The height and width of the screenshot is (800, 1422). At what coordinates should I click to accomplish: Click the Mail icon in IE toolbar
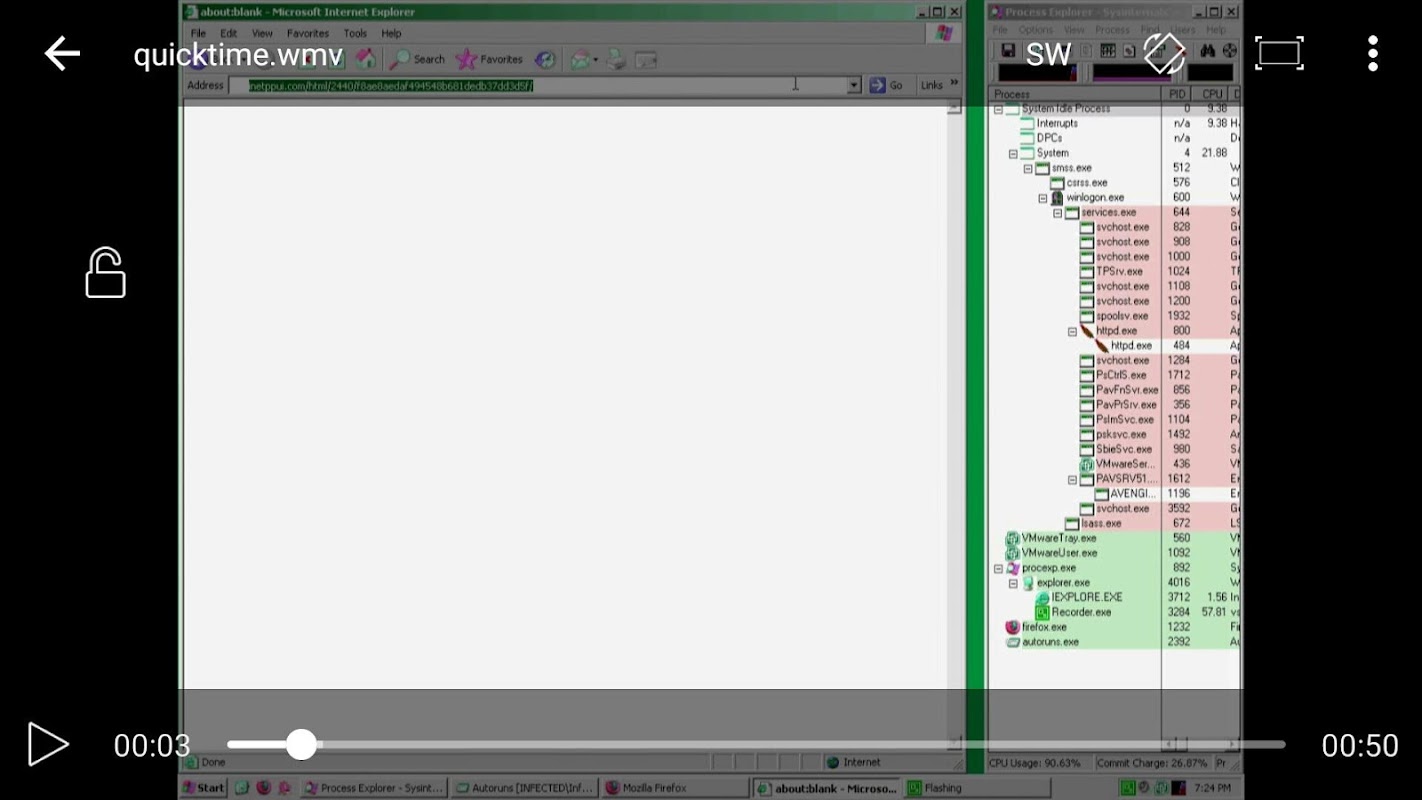582,60
